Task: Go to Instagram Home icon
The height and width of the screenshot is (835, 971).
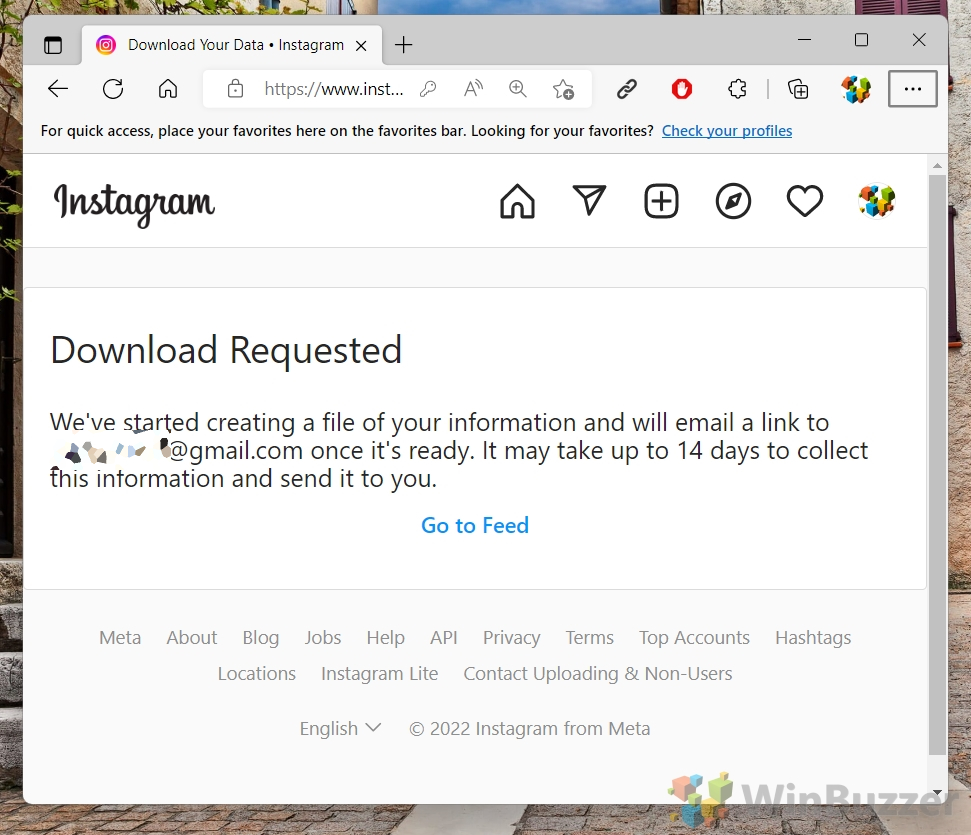Action: (517, 201)
